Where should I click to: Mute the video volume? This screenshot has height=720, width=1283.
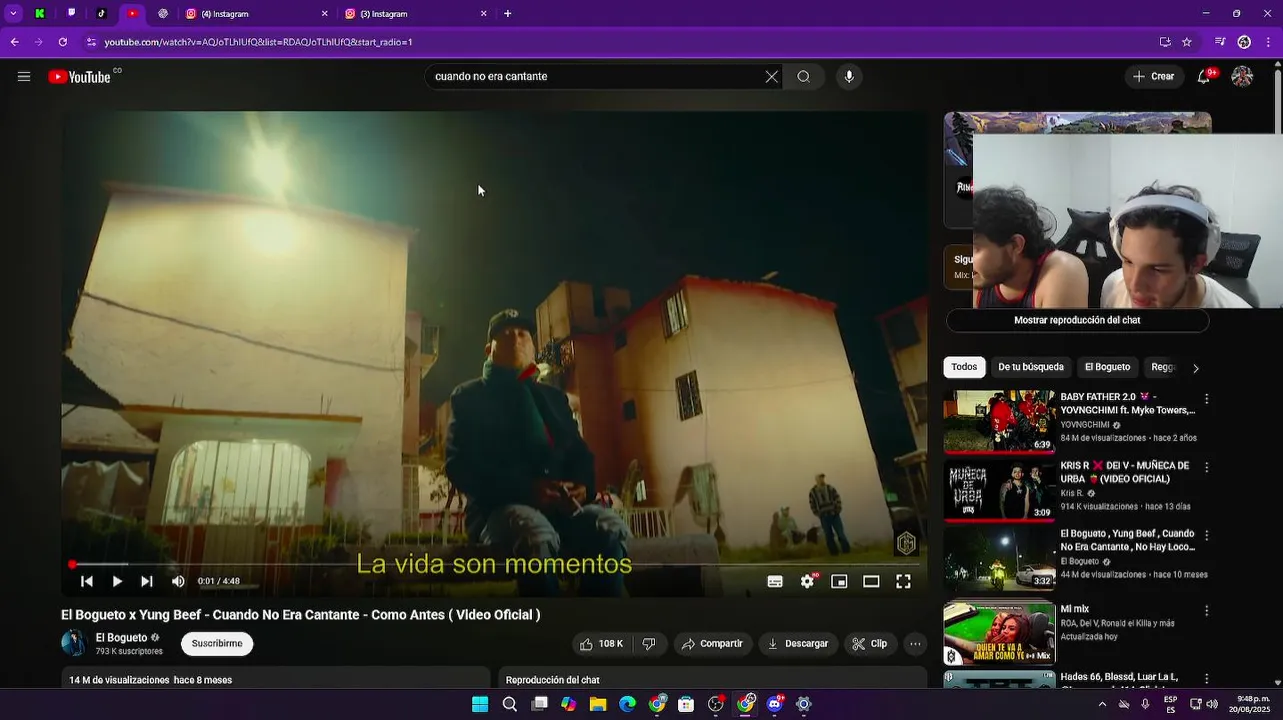178,581
